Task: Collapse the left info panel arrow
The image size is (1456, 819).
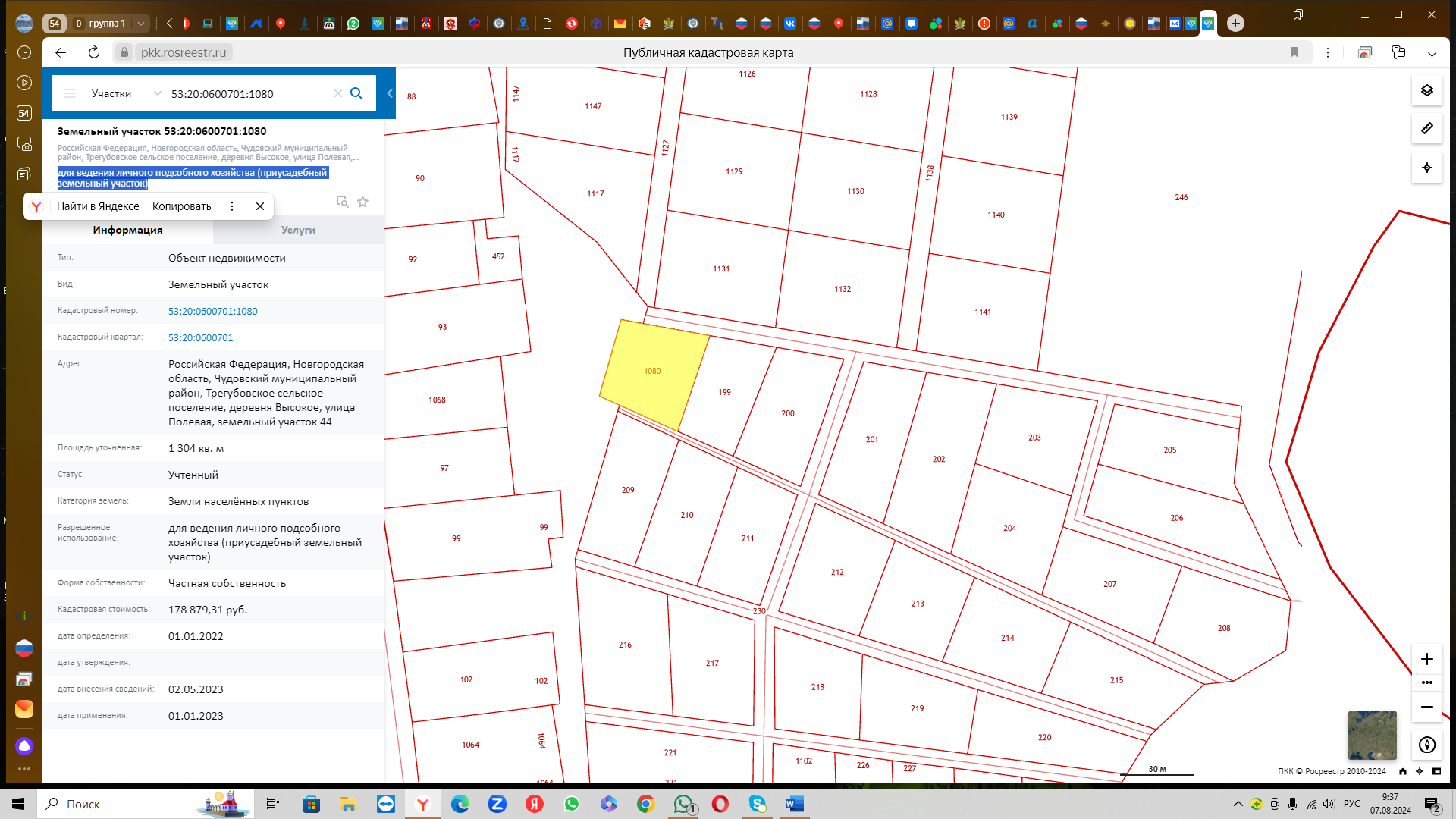Action: 390,93
